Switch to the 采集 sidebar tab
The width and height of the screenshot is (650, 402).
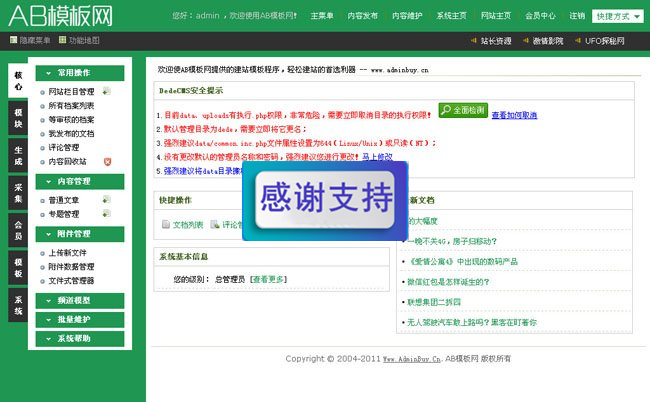tap(18, 193)
